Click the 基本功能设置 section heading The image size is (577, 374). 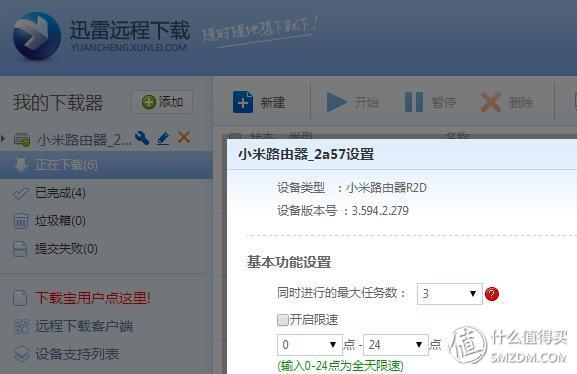(x=289, y=262)
